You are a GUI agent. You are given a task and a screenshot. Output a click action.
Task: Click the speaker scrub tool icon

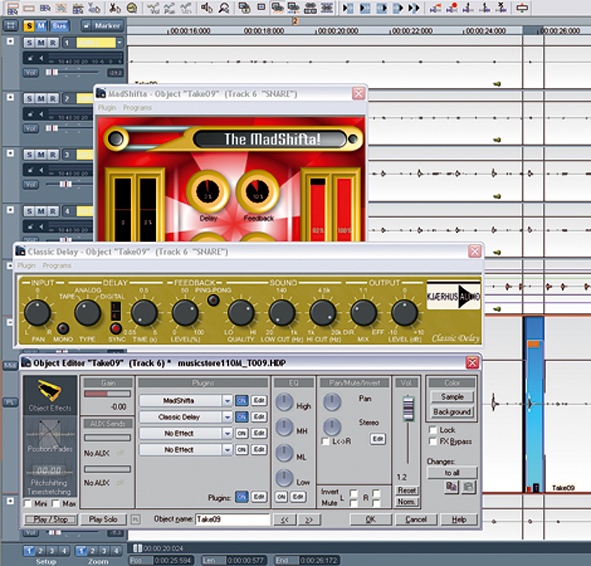point(207,8)
